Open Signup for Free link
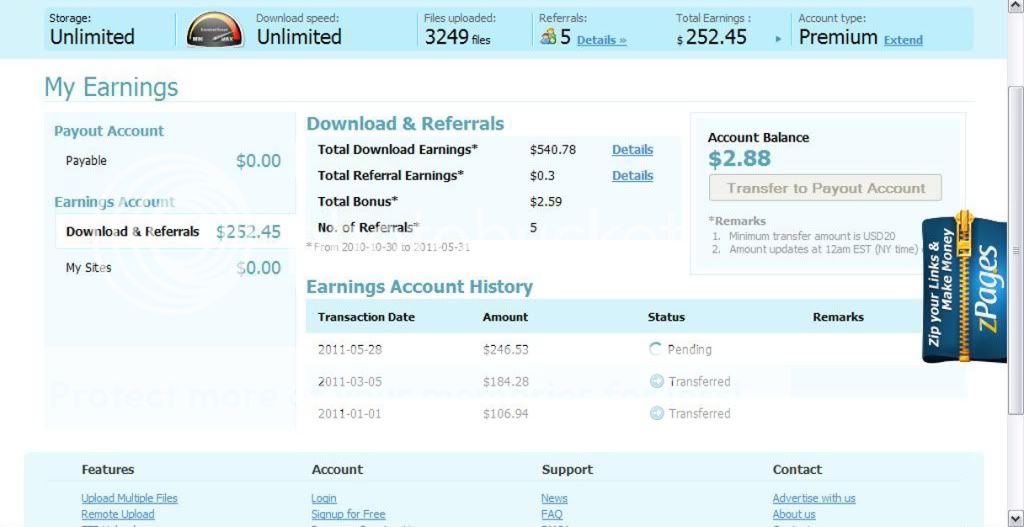This screenshot has height=527, width=1024. click(348, 515)
